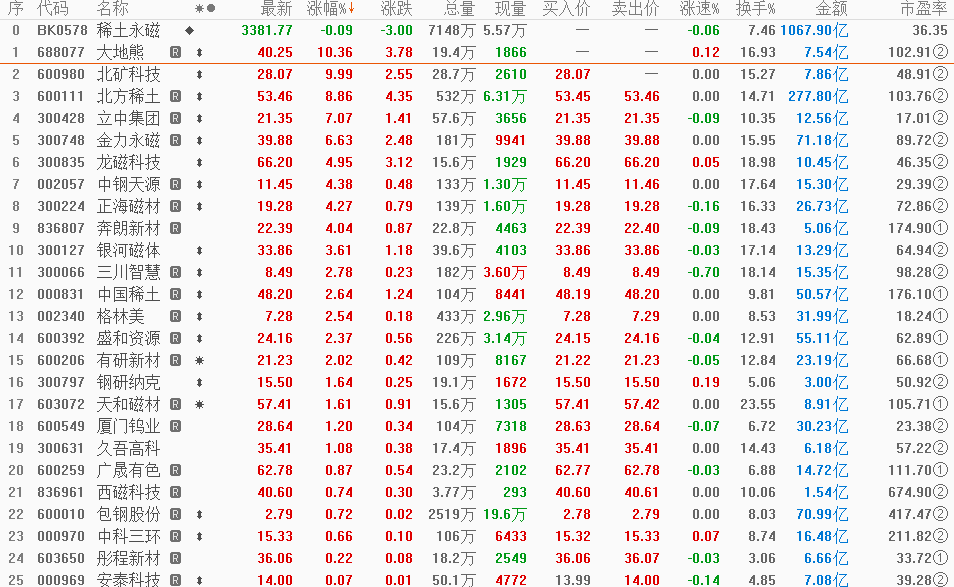
Task: Click the volume 2519万
Action: pyautogui.click(x=451, y=515)
